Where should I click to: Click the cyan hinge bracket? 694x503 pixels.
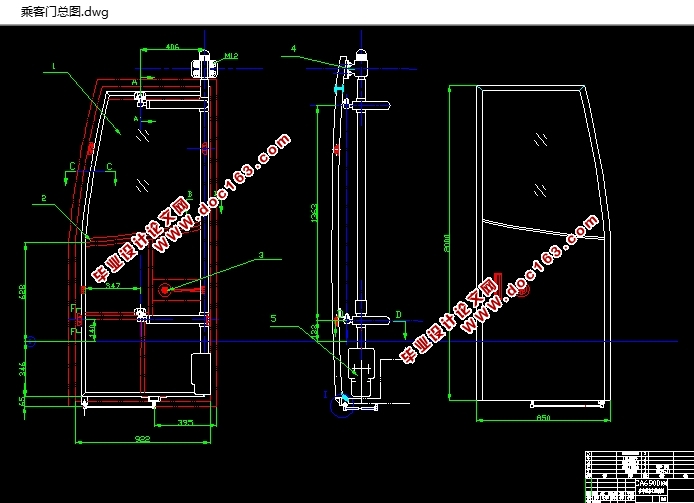(339, 89)
